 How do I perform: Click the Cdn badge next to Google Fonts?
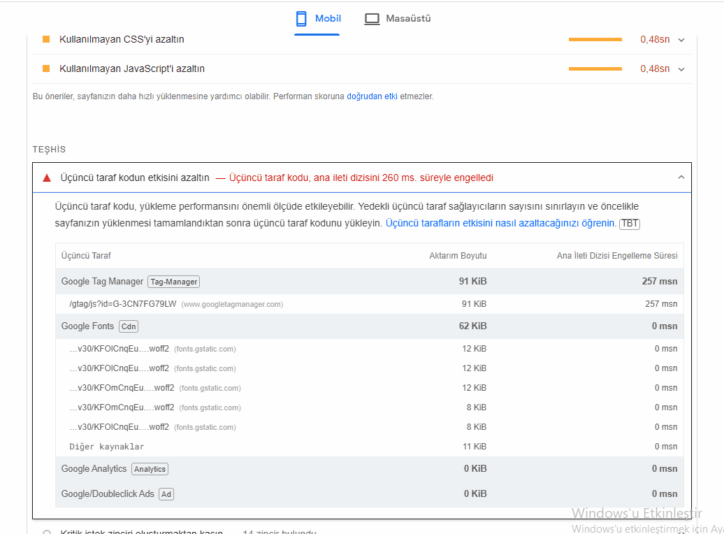tap(128, 326)
